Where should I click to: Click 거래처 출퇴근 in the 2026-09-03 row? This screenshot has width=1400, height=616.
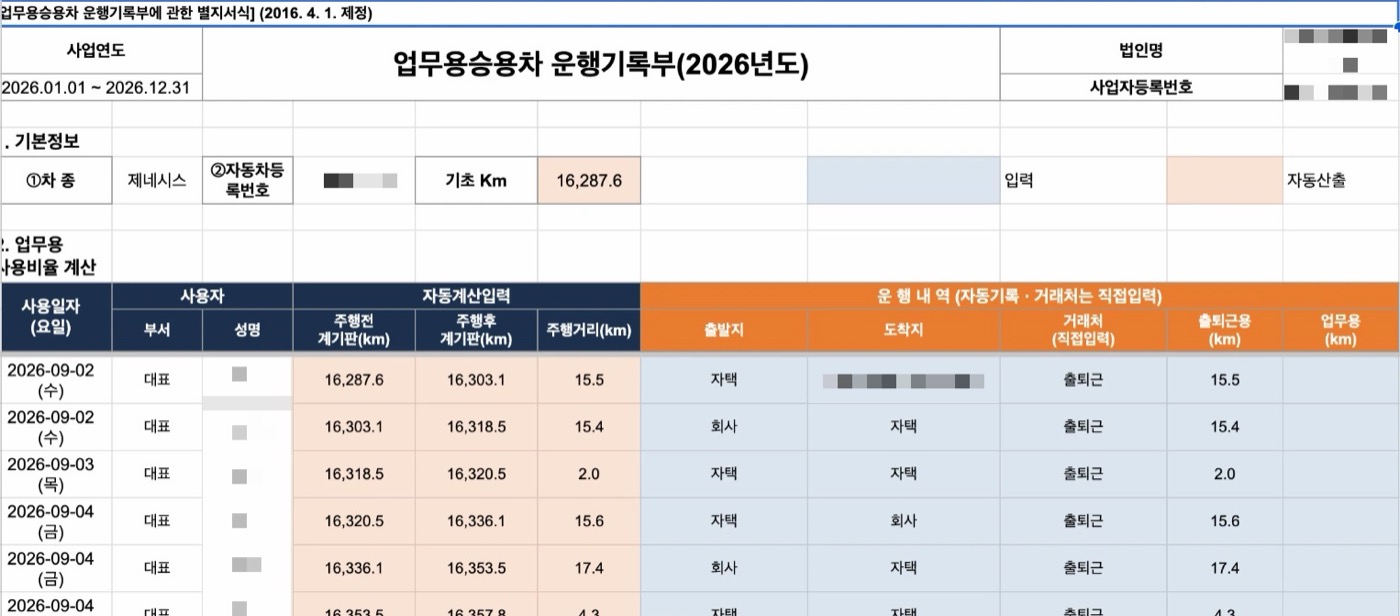coord(1083,474)
